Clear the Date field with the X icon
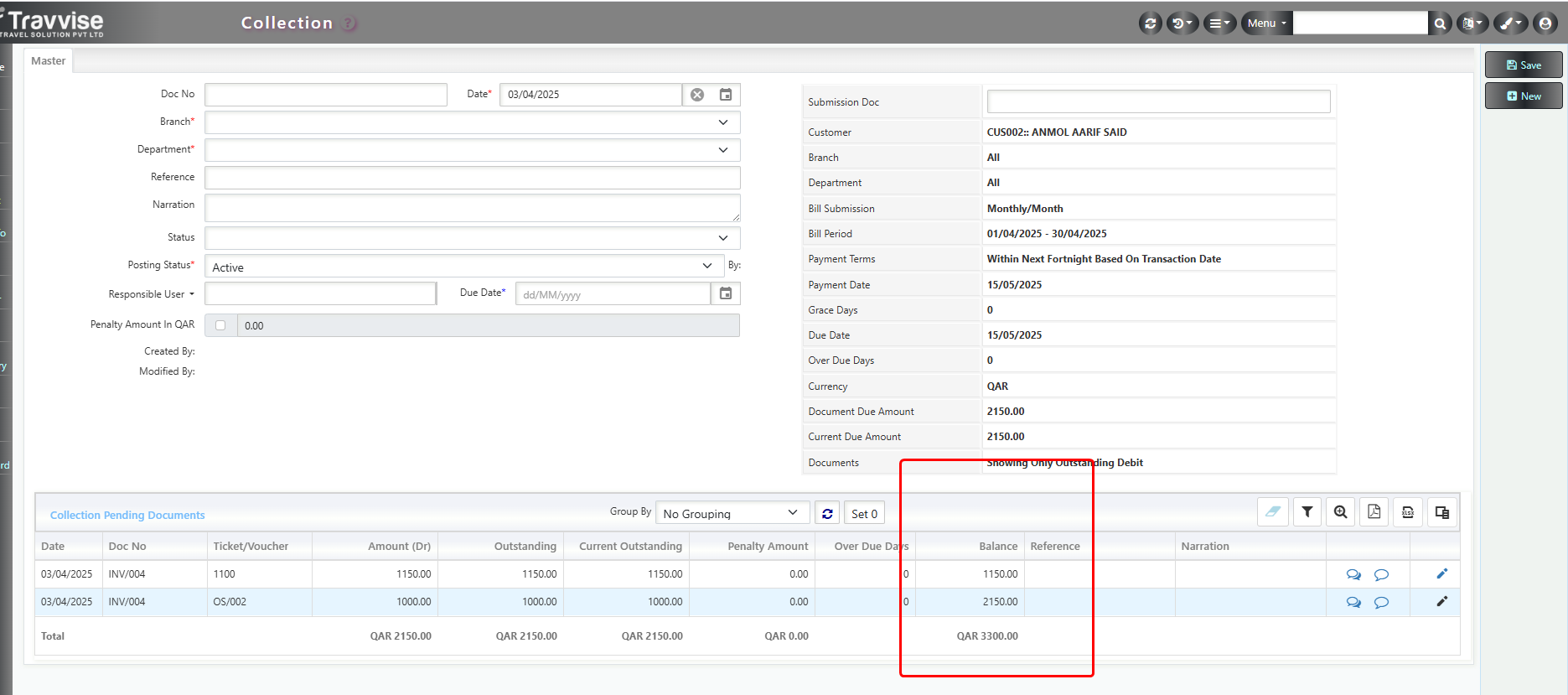1568x695 pixels. 697,95
